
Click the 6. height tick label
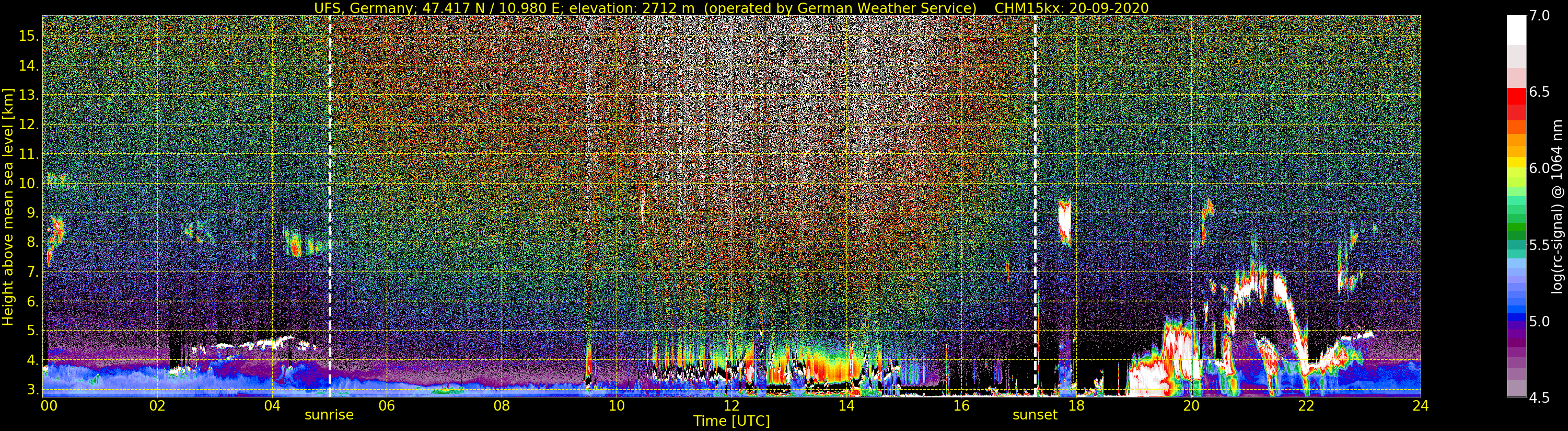33,301
